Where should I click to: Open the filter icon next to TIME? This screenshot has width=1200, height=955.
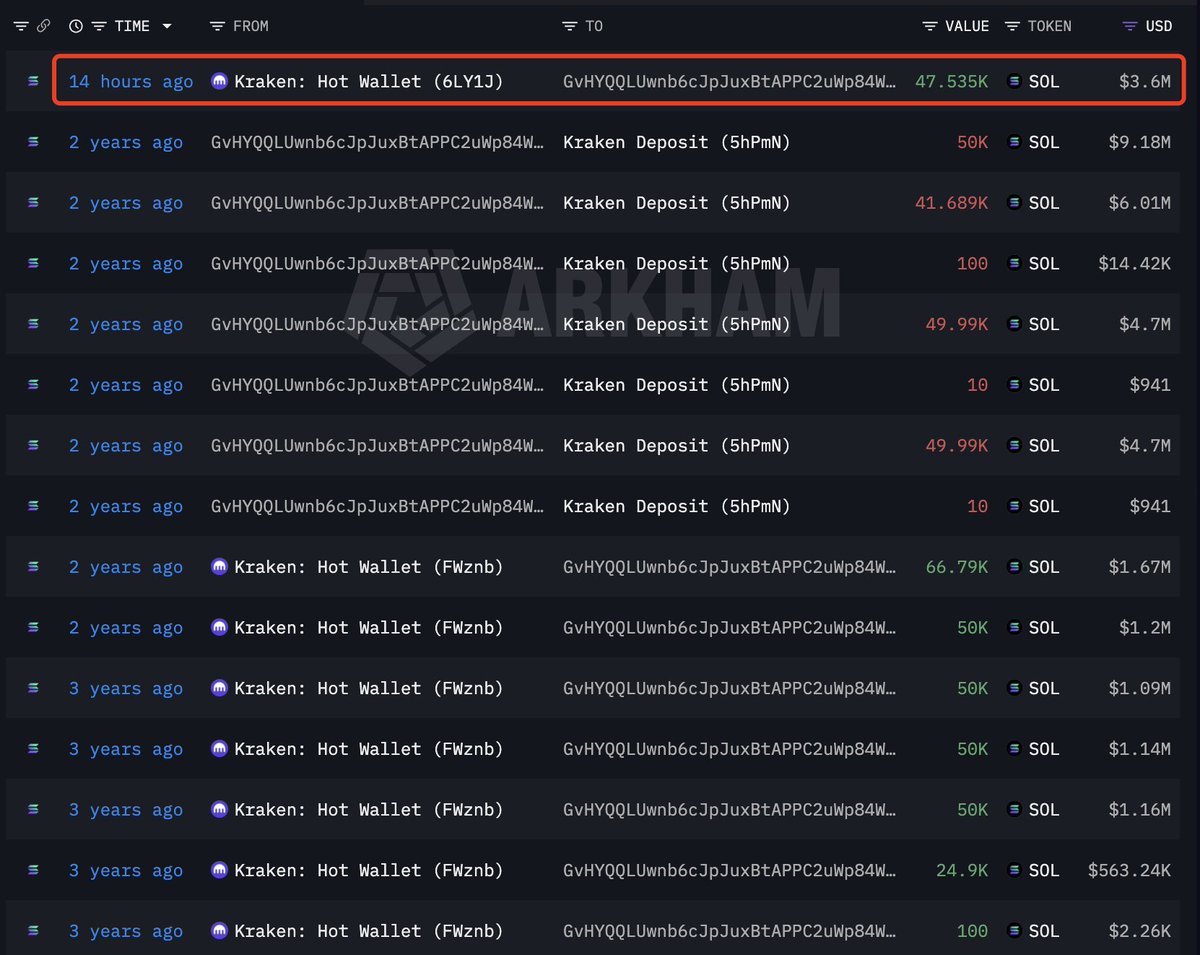pos(99,26)
